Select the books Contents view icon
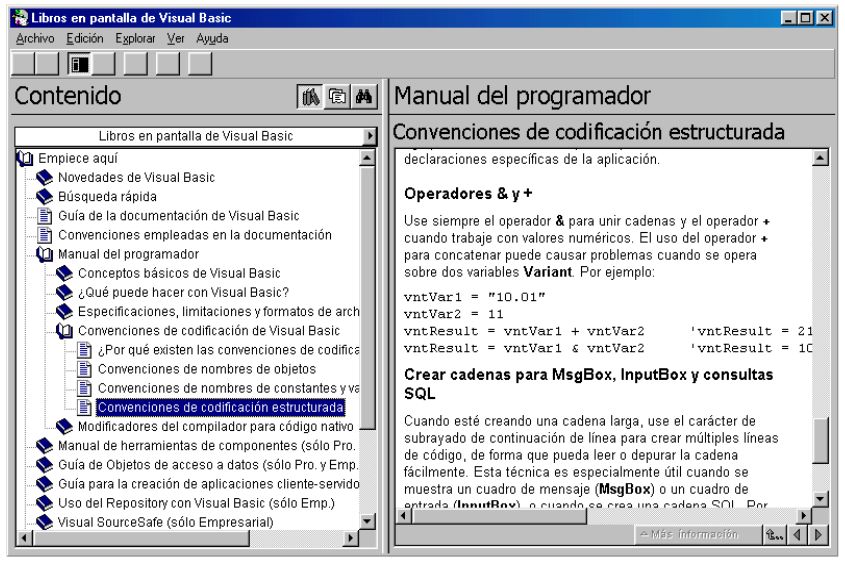The image size is (845, 564). click(x=310, y=97)
